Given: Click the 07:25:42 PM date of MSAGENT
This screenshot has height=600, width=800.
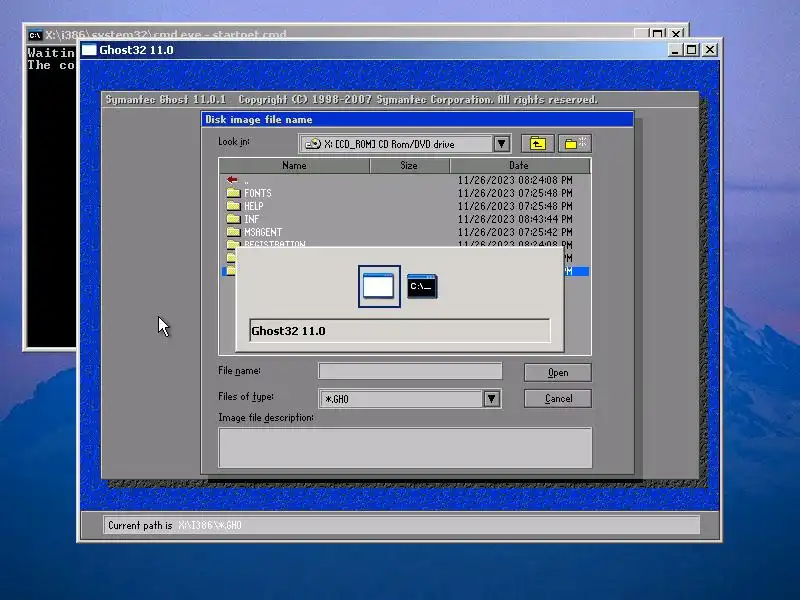Looking at the screenshot, I should pyautogui.click(x=515, y=232).
